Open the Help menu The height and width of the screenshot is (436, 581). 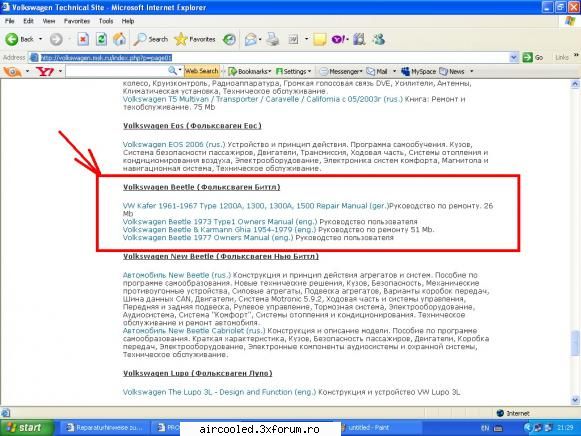pos(128,21)
